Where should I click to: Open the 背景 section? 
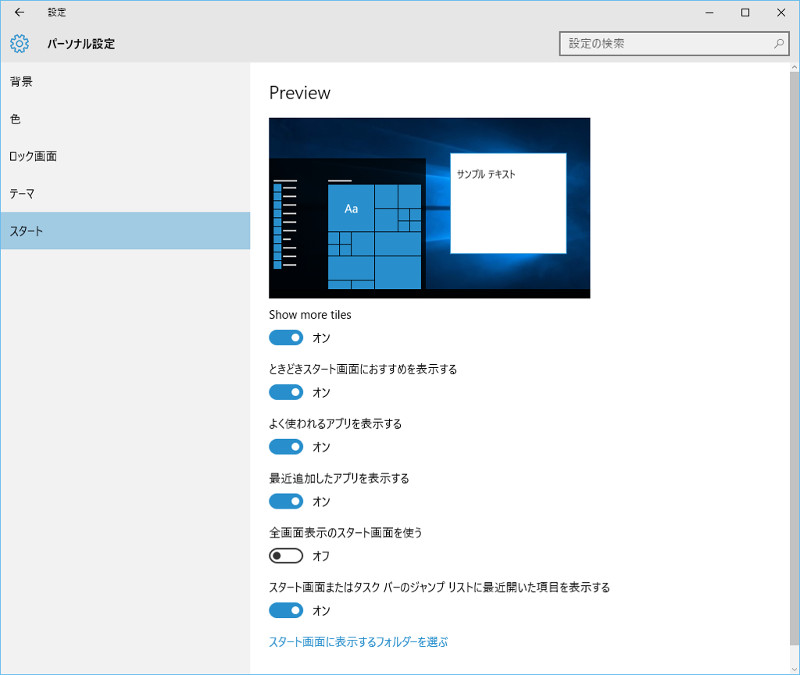point(125,82)
